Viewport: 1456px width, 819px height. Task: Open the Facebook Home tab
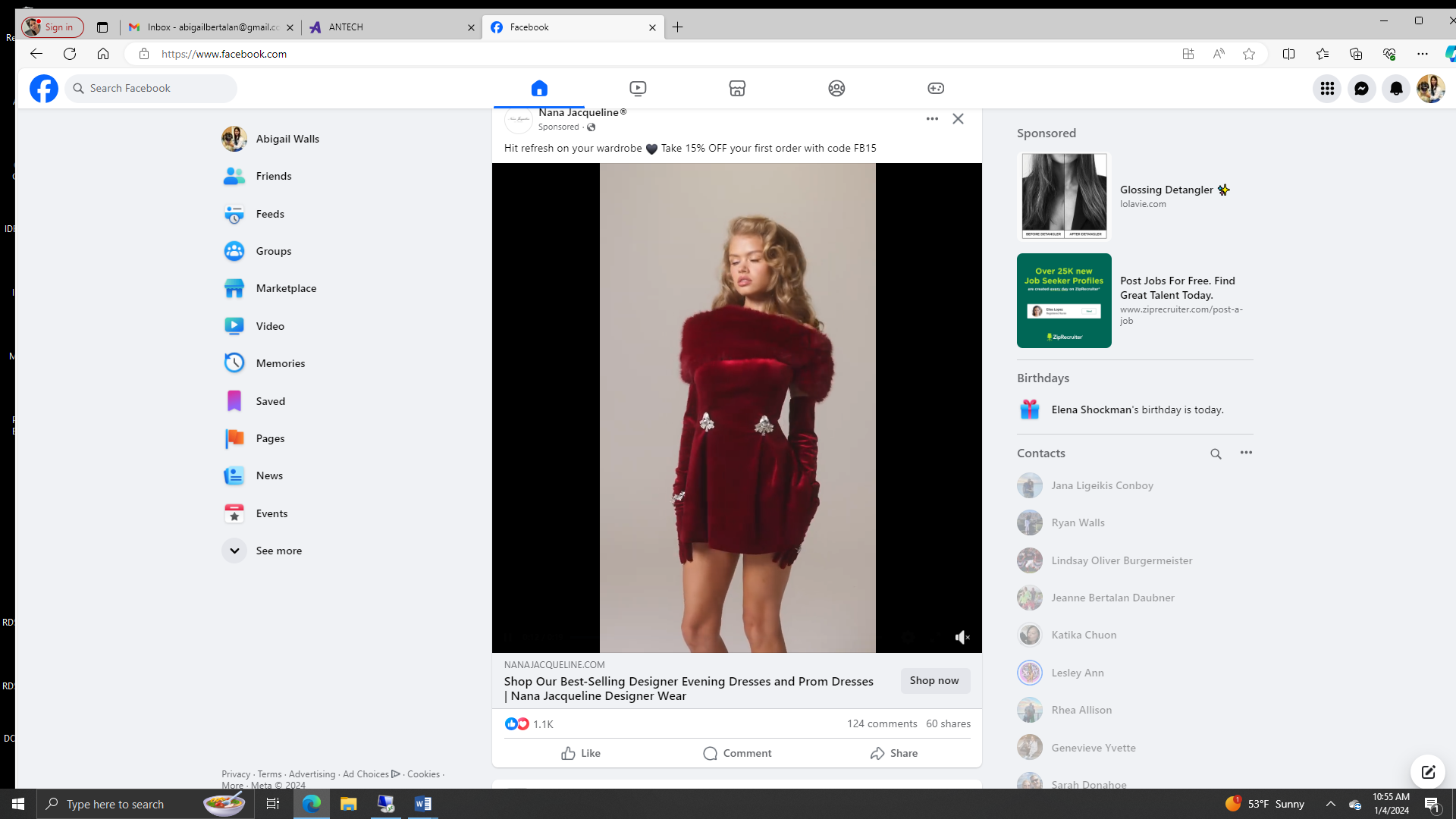pyautogui.click(x=539, y=89)
